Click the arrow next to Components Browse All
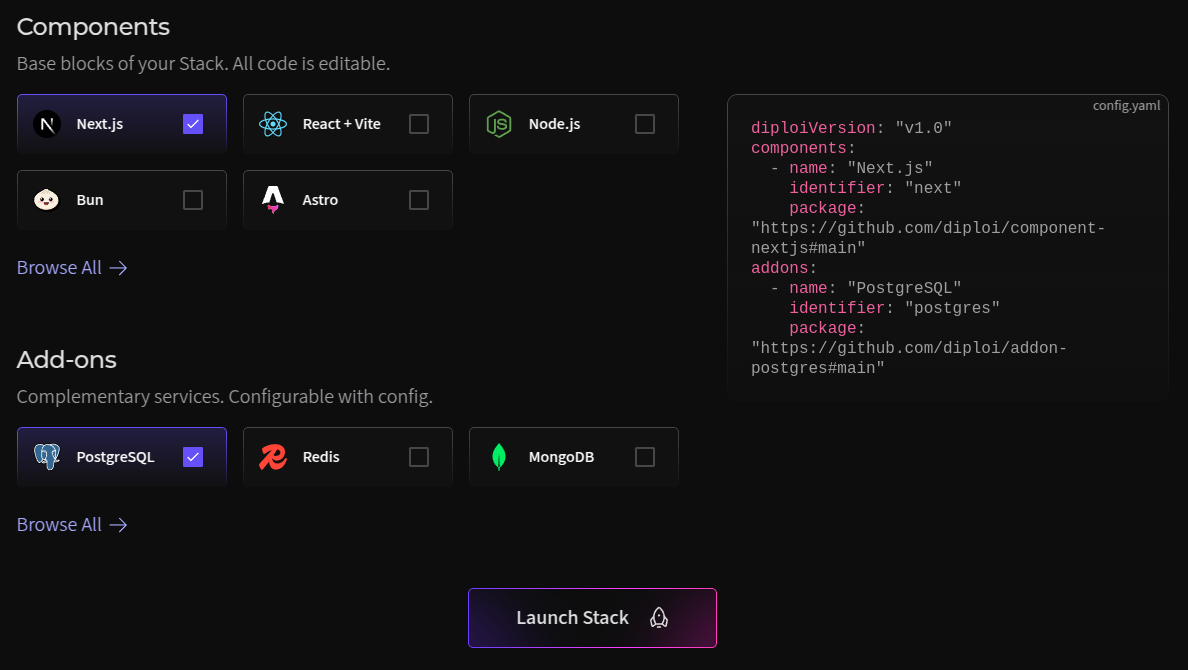Screen dimensions: 1188x670 coord(118,268)
